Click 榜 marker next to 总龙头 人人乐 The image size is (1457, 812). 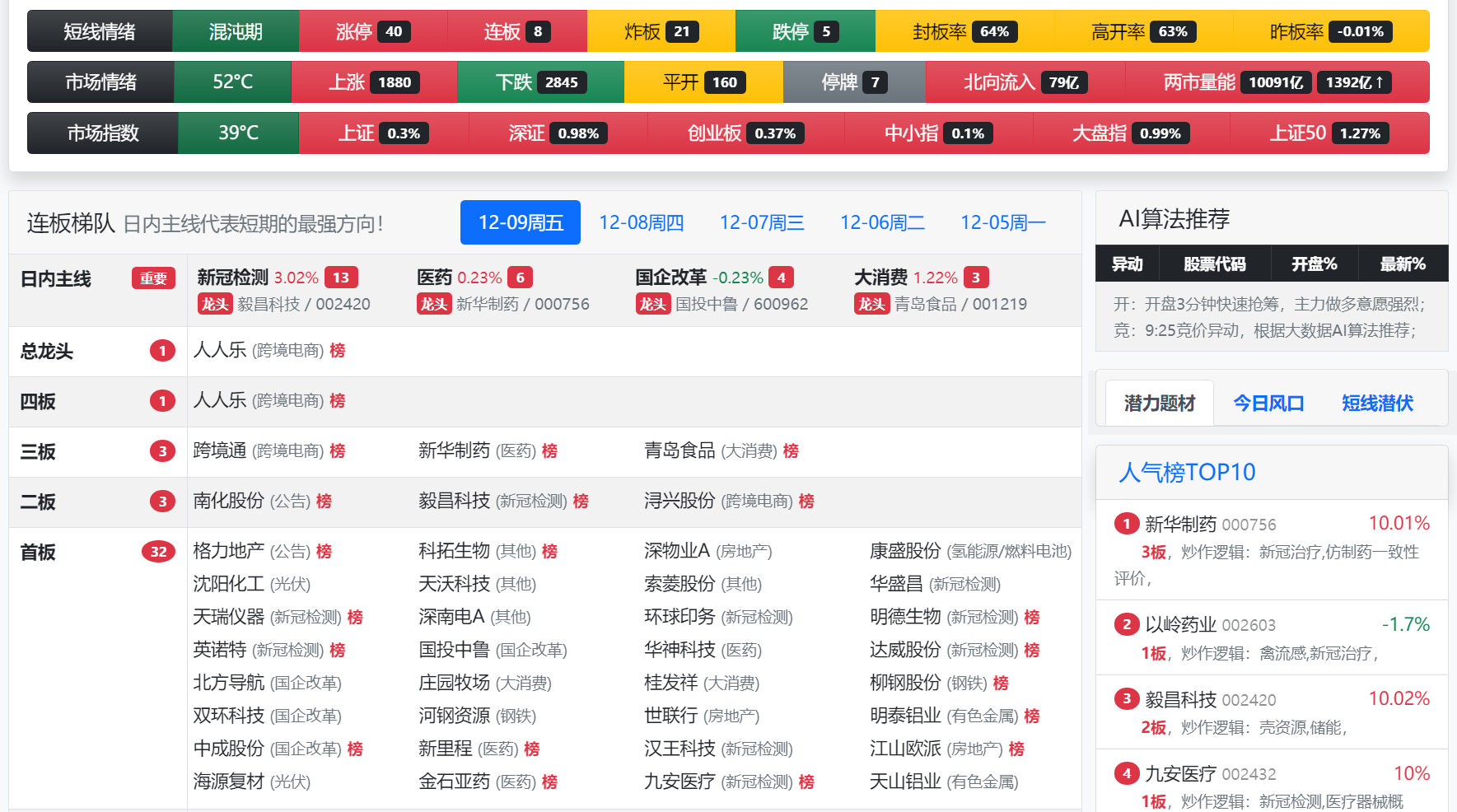(x=338, y=351)
